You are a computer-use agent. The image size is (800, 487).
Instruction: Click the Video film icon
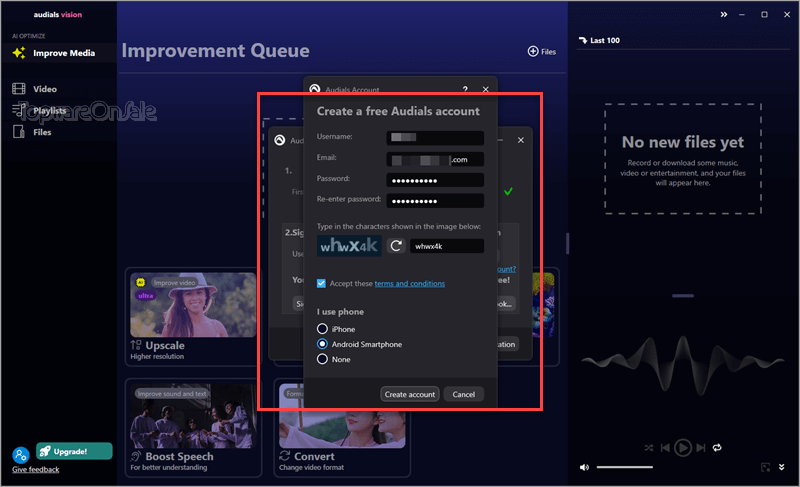pyautogui.click(x=19, y=89)
